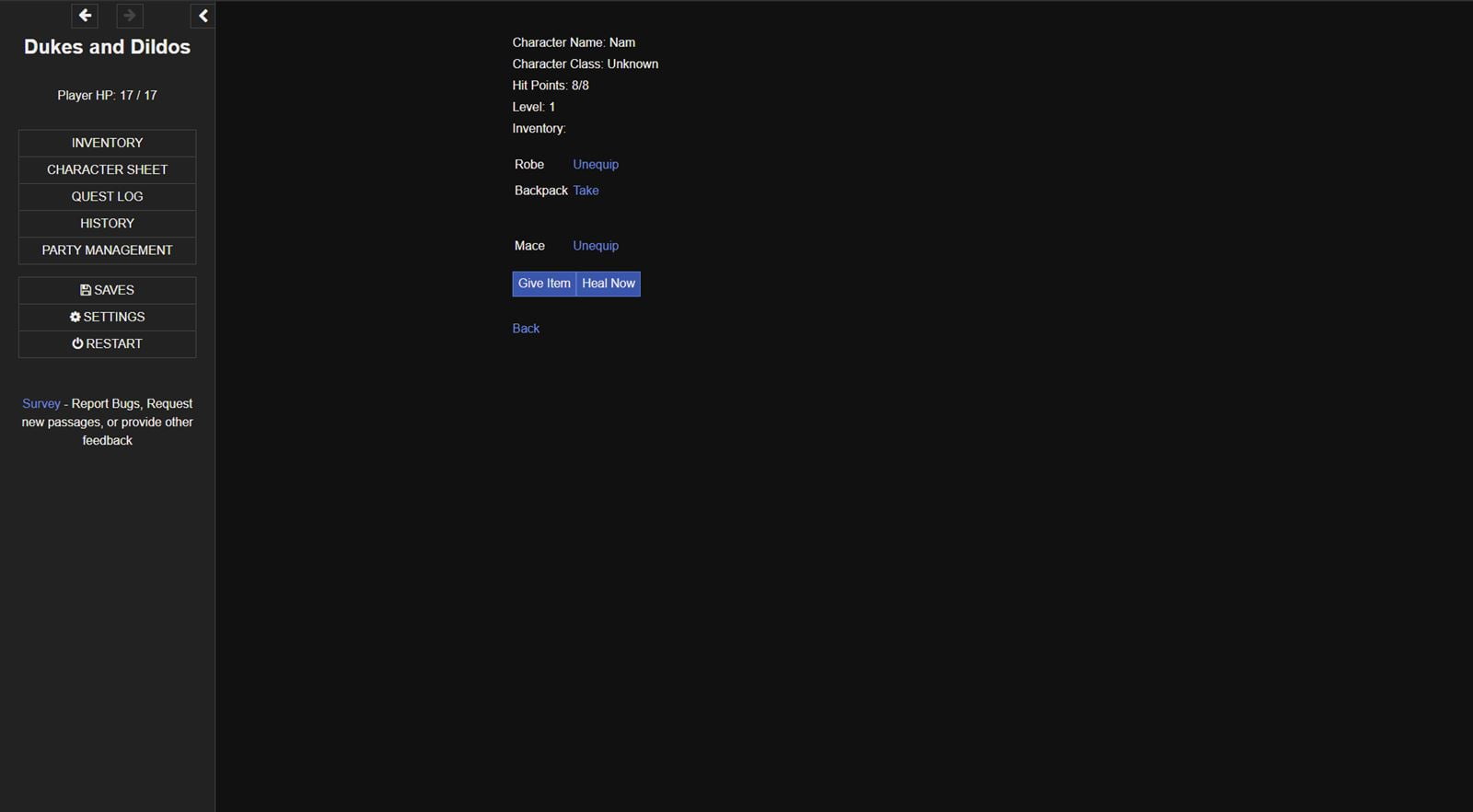Open Party Management
Screen dimensions: 1473x812
tap(107, 249)
